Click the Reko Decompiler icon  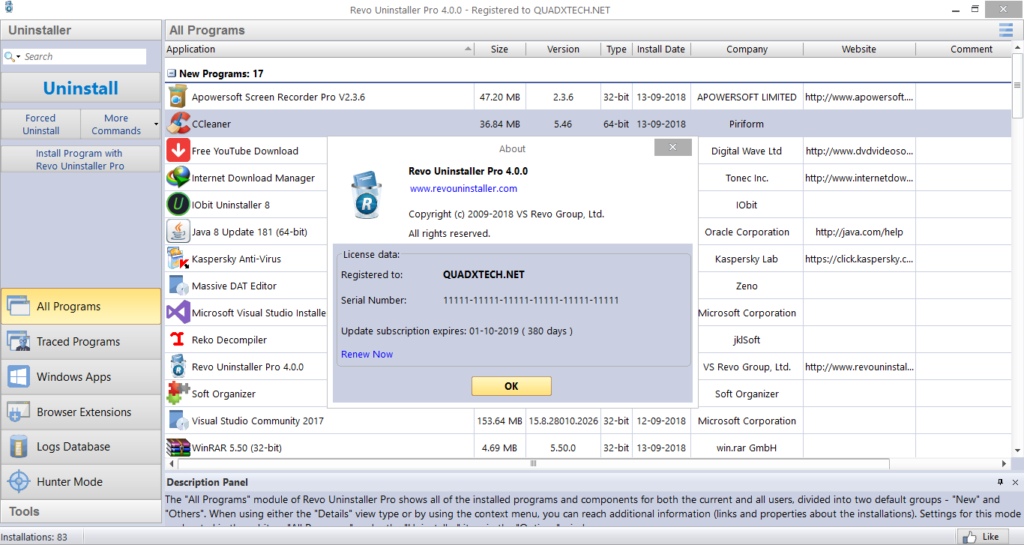point(178,339)
